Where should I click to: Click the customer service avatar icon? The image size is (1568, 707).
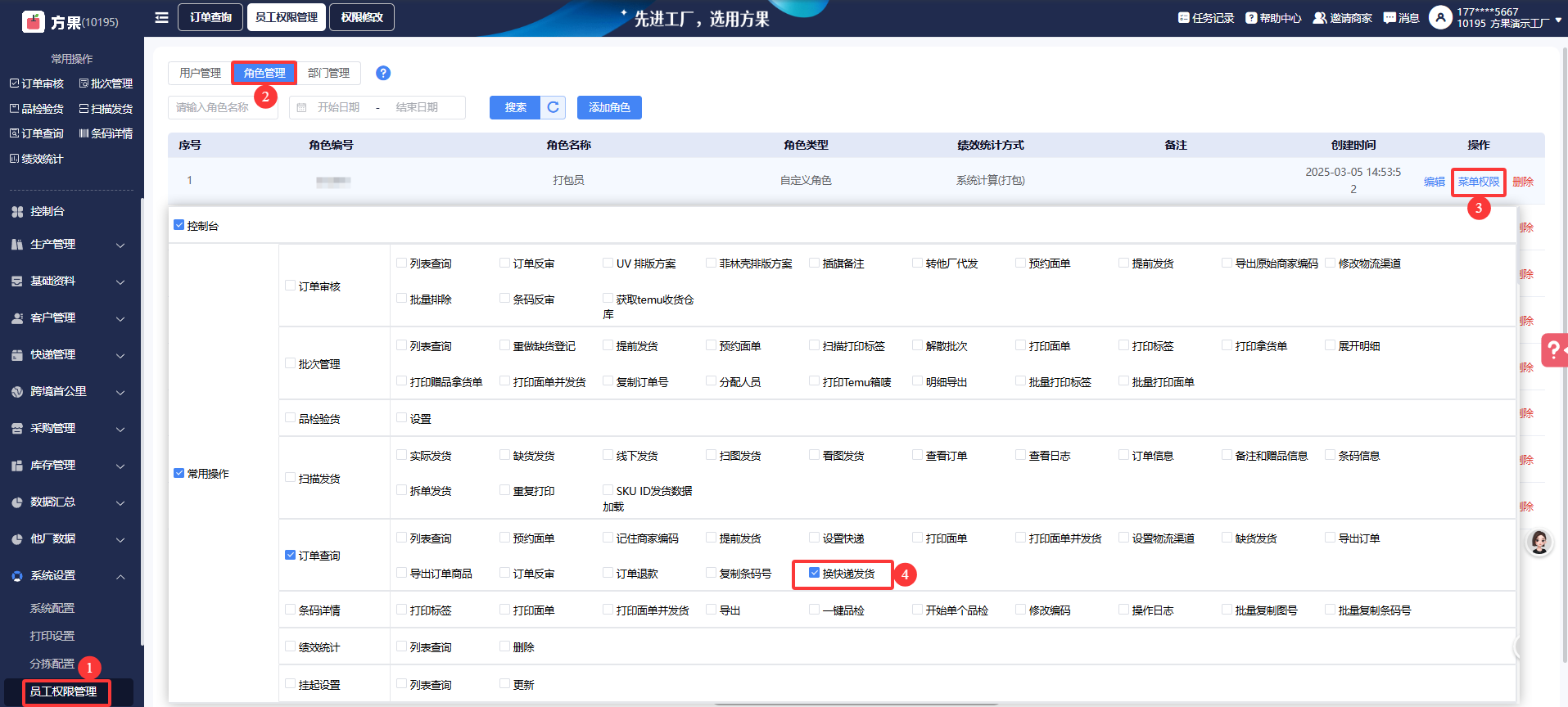pyautogui.click(x=1539, y=542)
